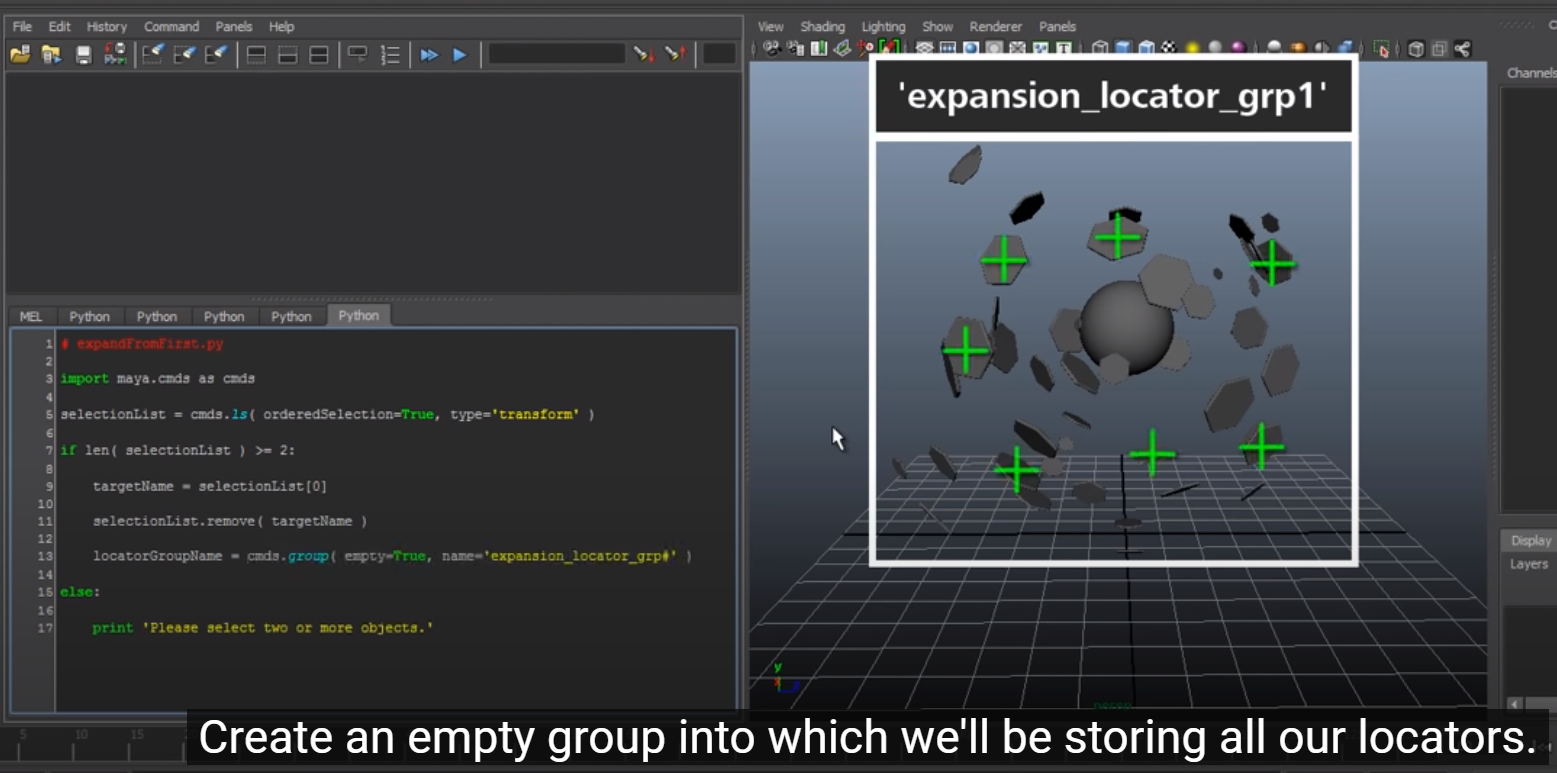Screen dimensions: 1557x773
Task: Click the script editor search field
Action: coord(556,54)
